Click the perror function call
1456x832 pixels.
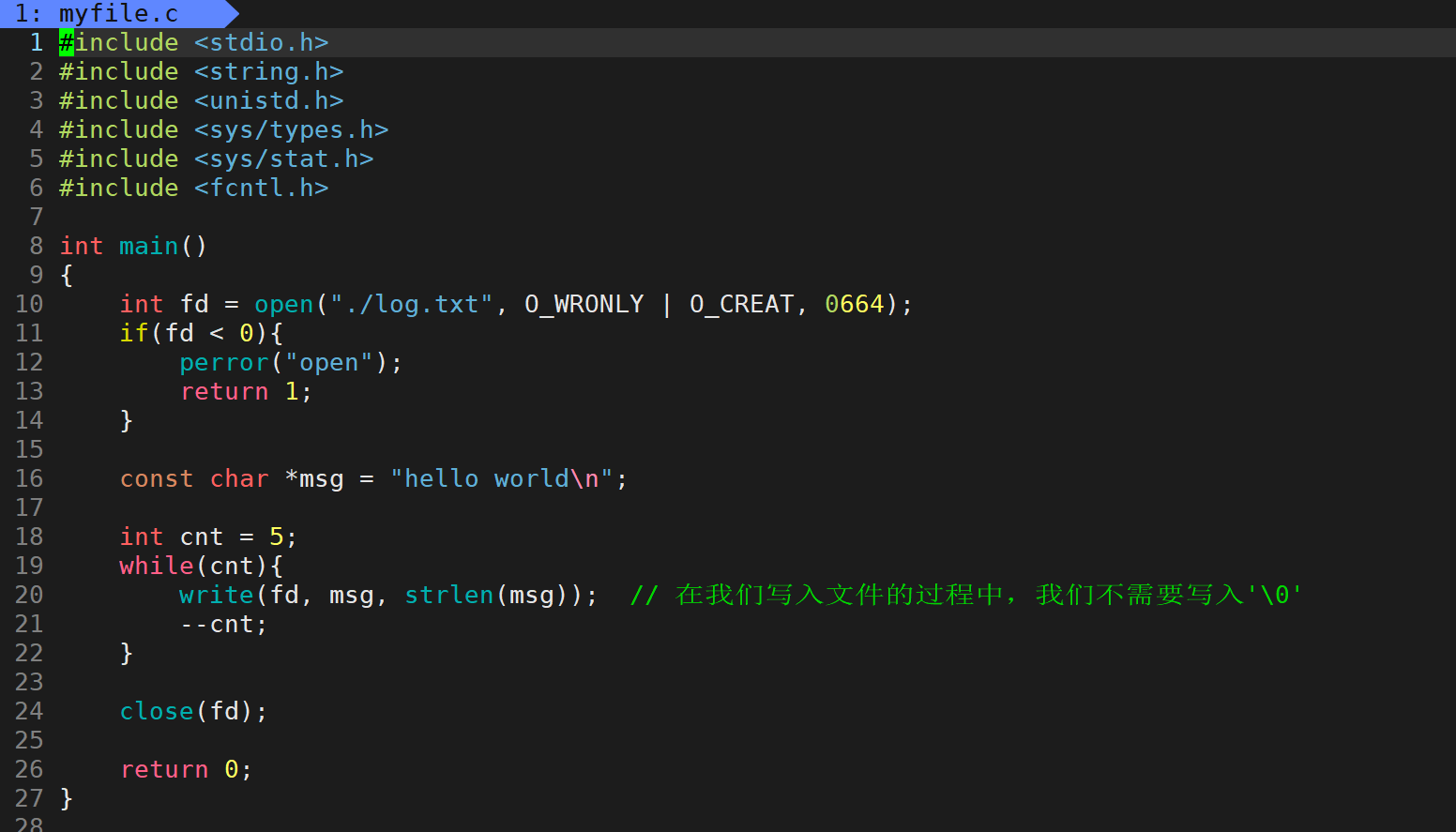pos(224,362)
